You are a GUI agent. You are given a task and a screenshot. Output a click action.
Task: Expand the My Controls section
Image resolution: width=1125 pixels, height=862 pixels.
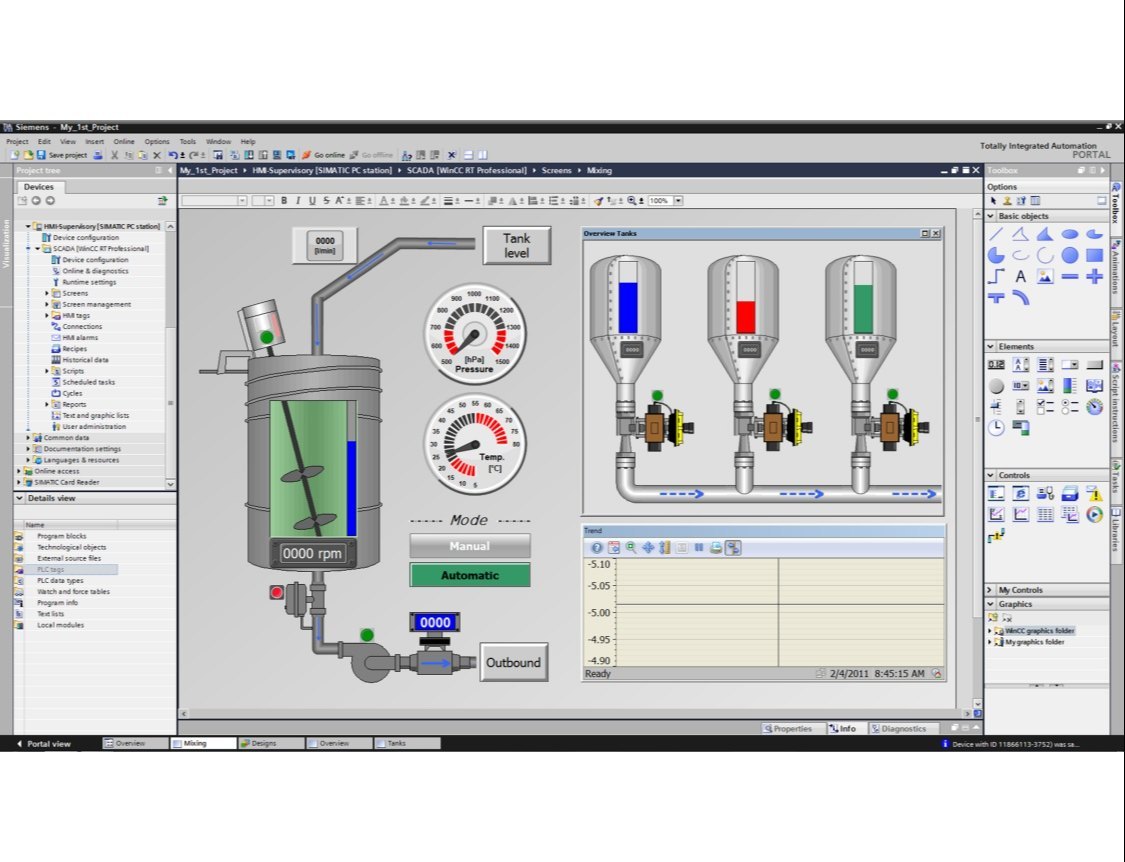[991, 590]
